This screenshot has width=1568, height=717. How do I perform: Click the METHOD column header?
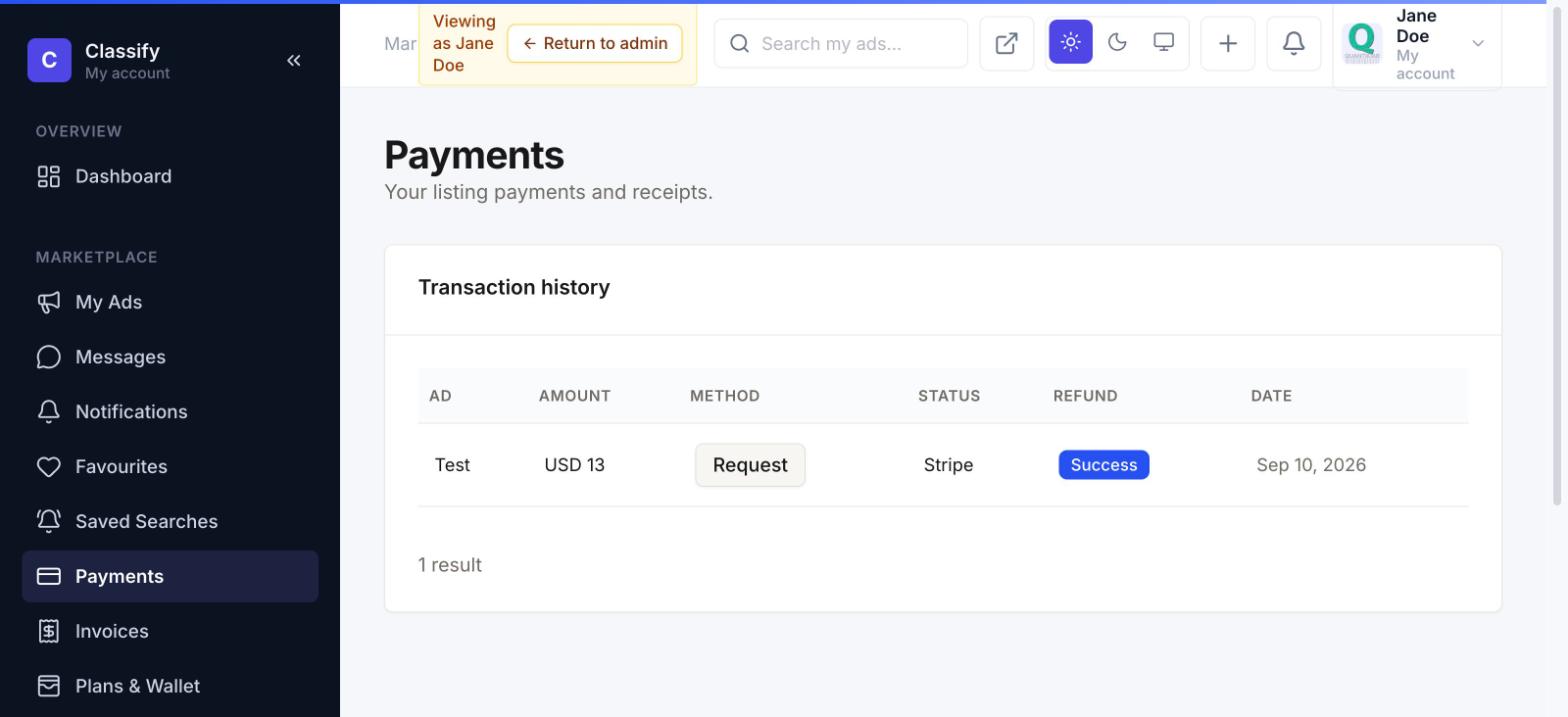click(725, 396)
